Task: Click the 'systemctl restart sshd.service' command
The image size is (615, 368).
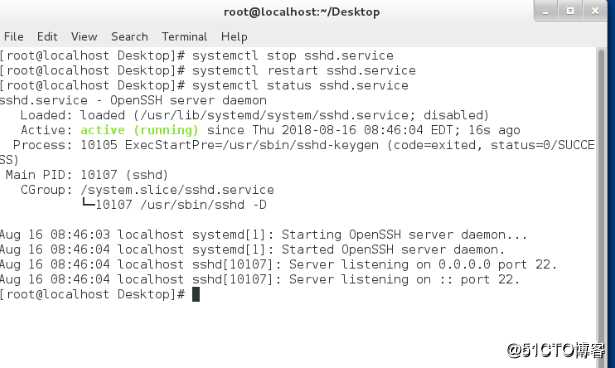Action: click(x=304, y=70)
